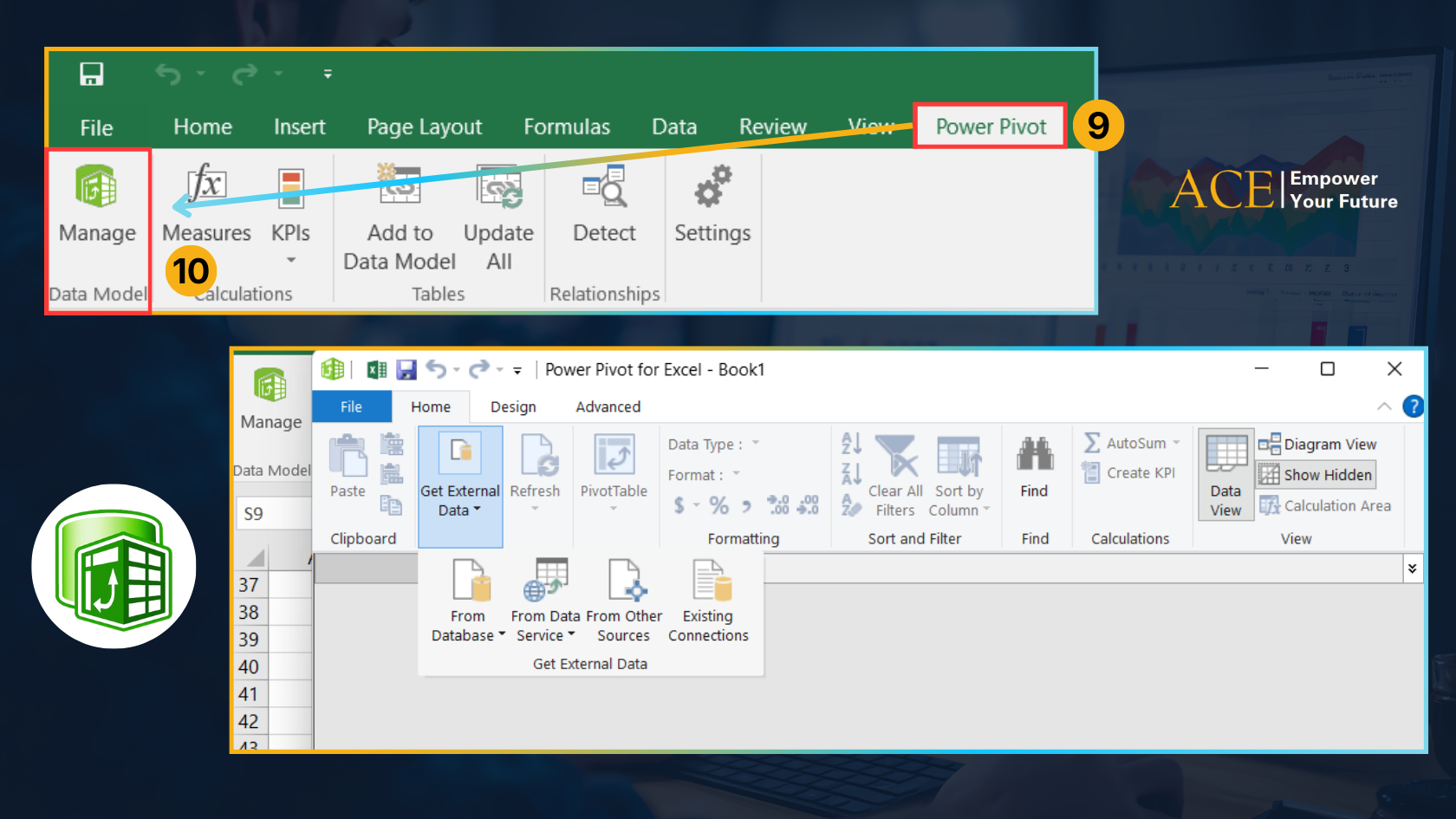Import data using From Database
This screenshot has height=819, width=1456.
click(467, 598)
